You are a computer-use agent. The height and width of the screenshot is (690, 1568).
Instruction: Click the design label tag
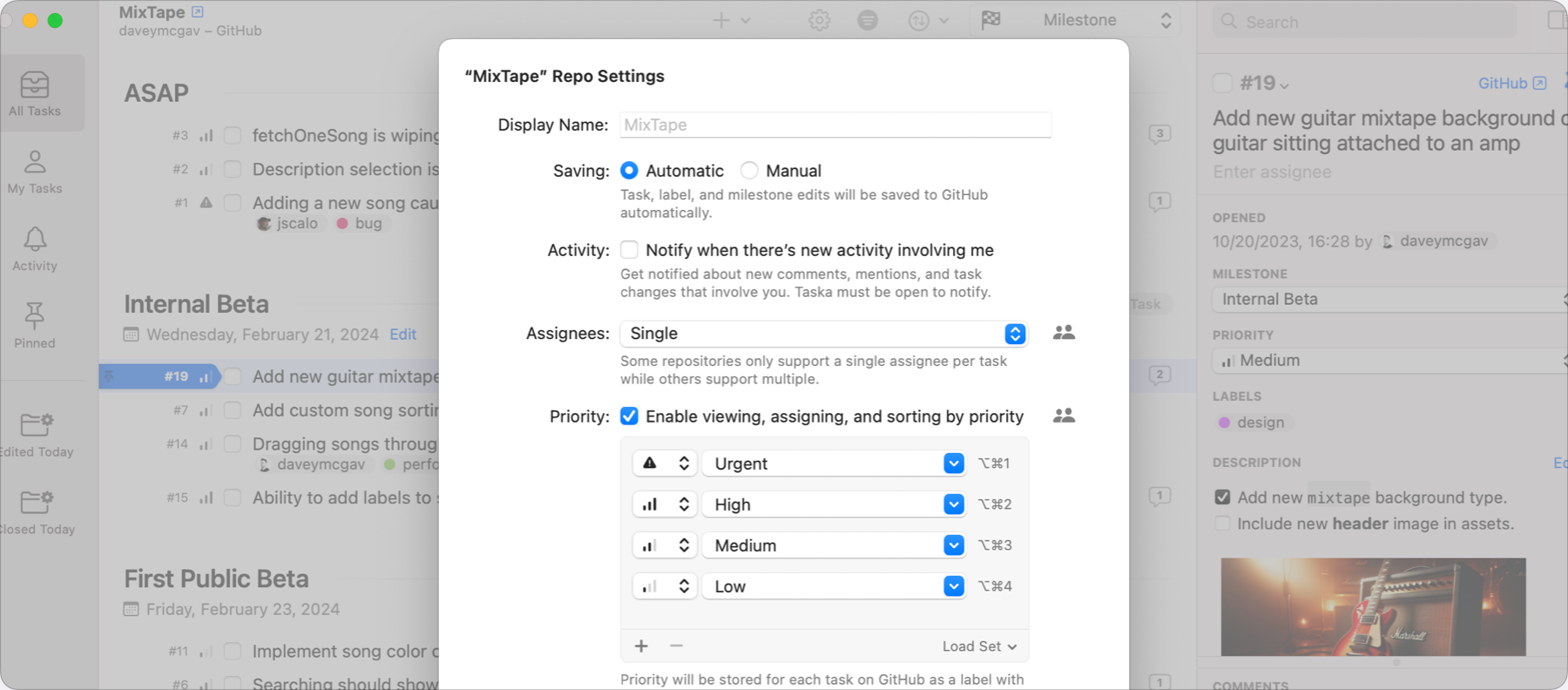click(1252, 423)
